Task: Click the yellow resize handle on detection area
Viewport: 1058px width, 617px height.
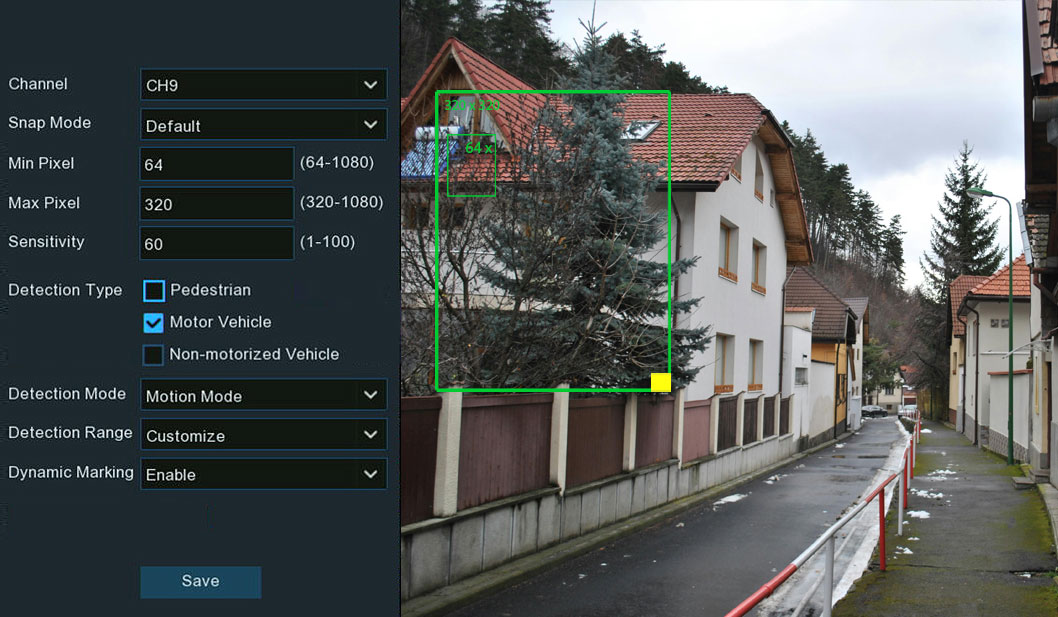Action: point(661,382)
